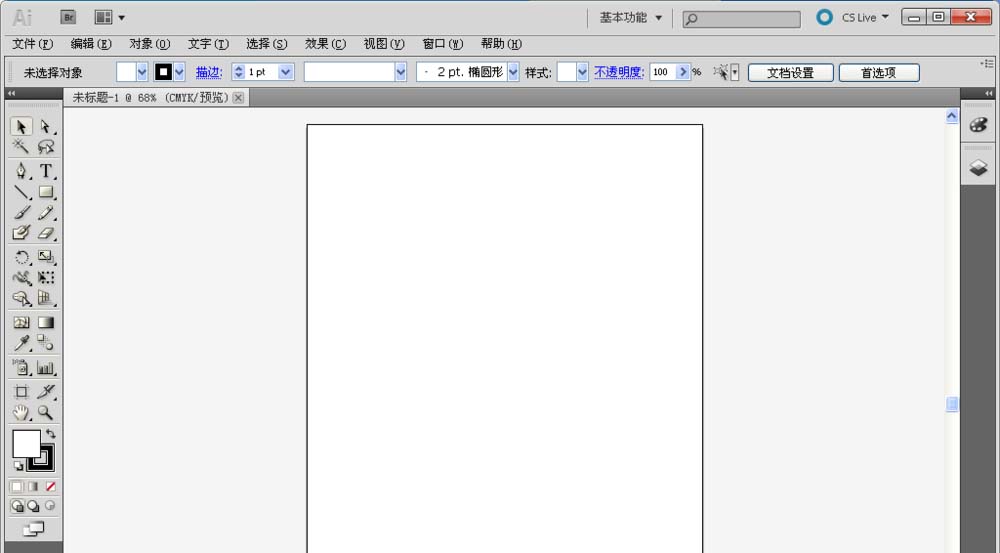Open the fill color dropdown in control bar
This screenshot has height=553, width=1000.
coord(142,72)
